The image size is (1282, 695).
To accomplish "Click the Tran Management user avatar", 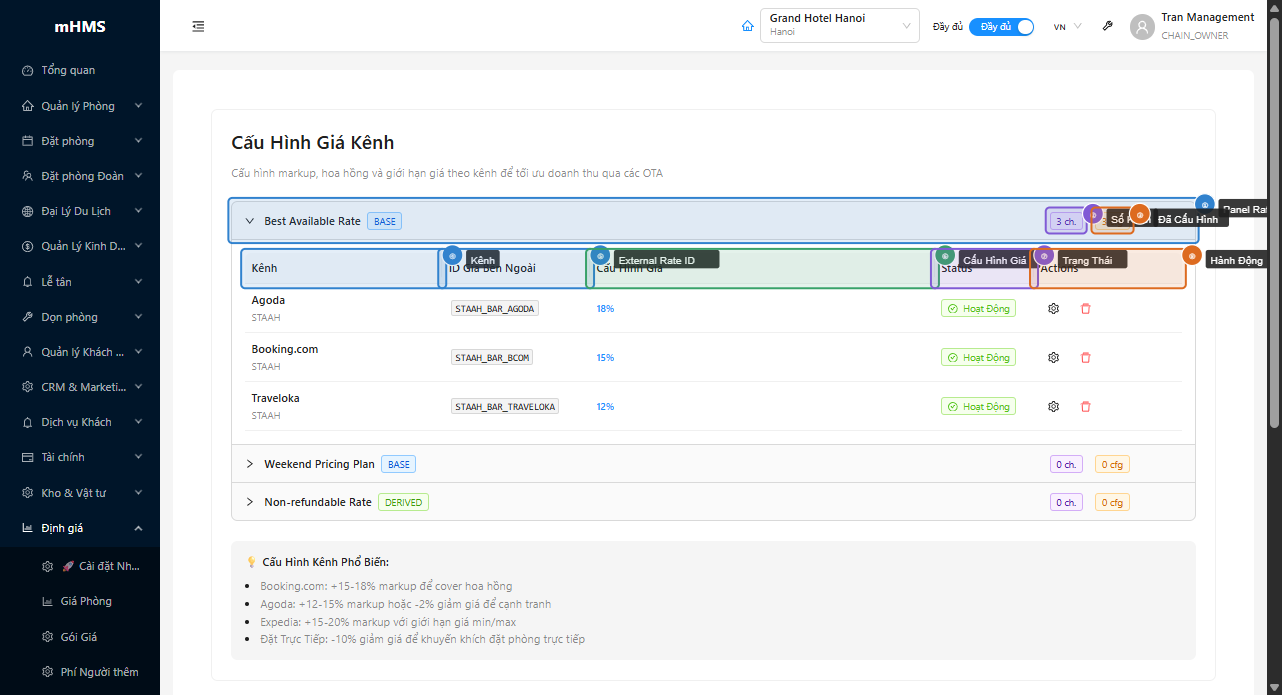I will pyautogui.click(x=1142, y=27).
